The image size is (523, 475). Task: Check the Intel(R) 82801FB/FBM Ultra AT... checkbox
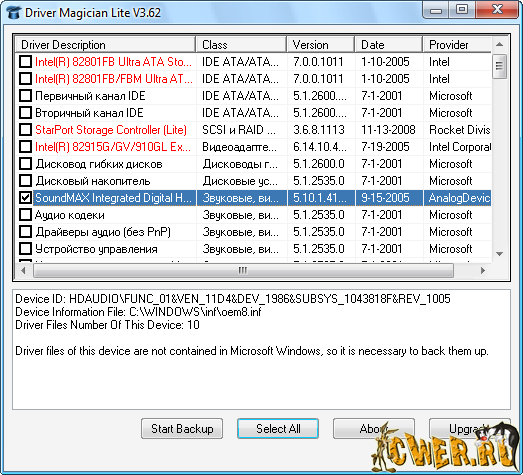(25, 79)
